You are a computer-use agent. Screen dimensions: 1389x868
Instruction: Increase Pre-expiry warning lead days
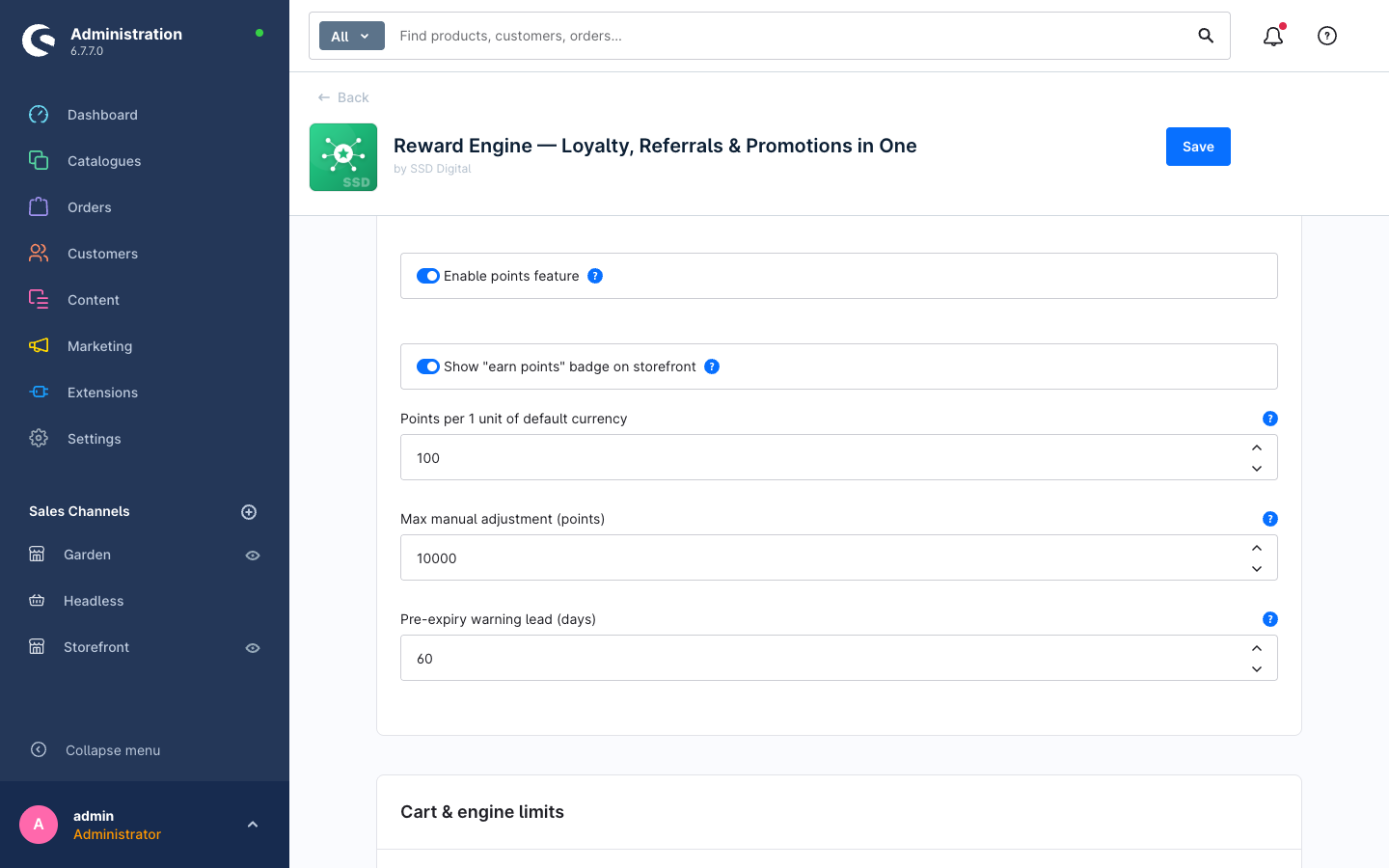[x=1257, y=648]
